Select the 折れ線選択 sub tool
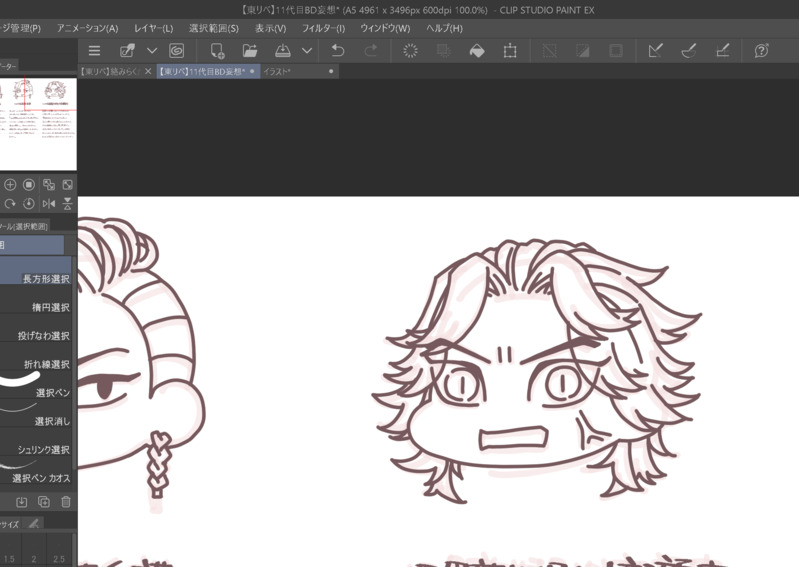This screenshot has width=799, height=567. pyautogui.click(x=36, y=356)
